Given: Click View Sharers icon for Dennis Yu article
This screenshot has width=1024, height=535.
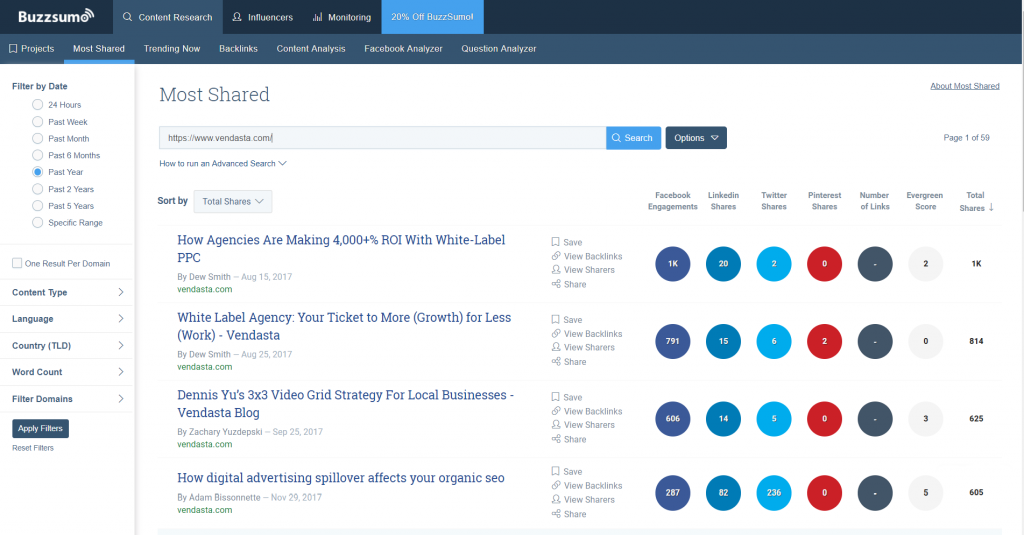Looking at the screenshot, I should [556, 425].
